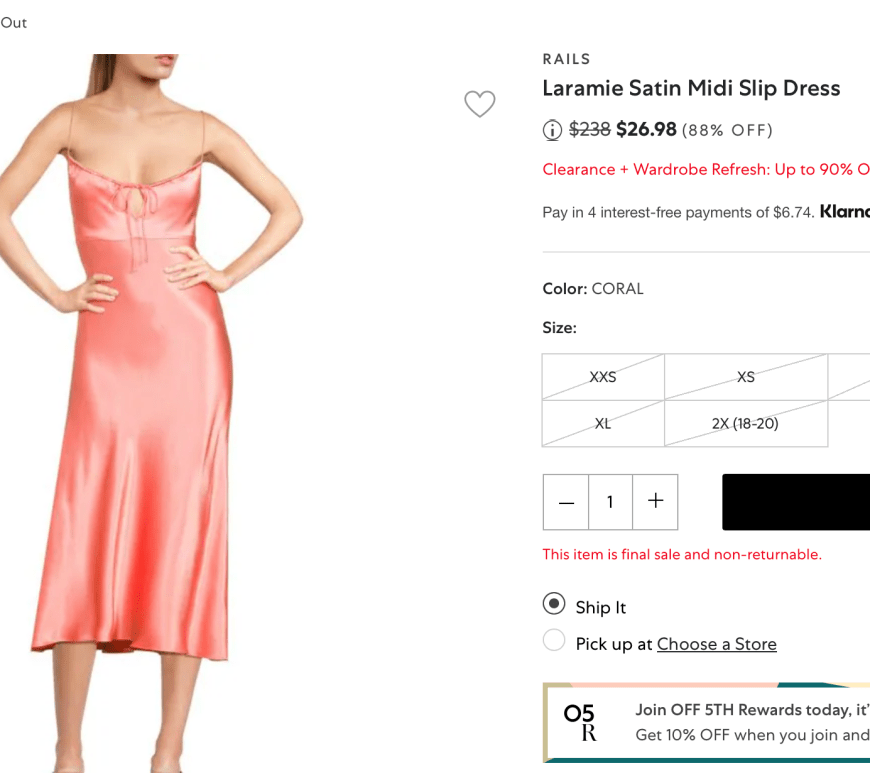Open price info icon beside $238

click(552, 130)
